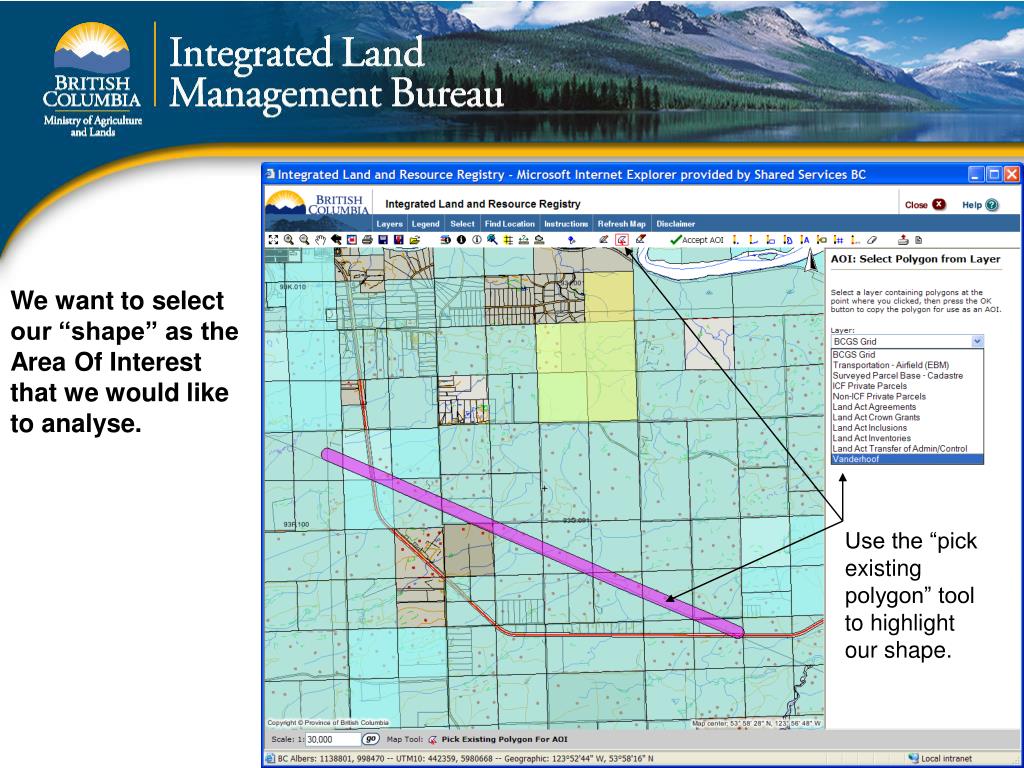Click the yellow grid icon in toolbar
The width and height of the screenshot is (1024, 768).
pyautogui.click(x=508, y=240)
